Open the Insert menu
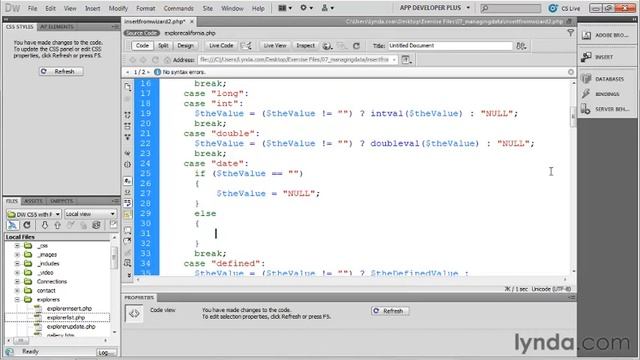Screen dimensions: 640x360 point(93,8)
